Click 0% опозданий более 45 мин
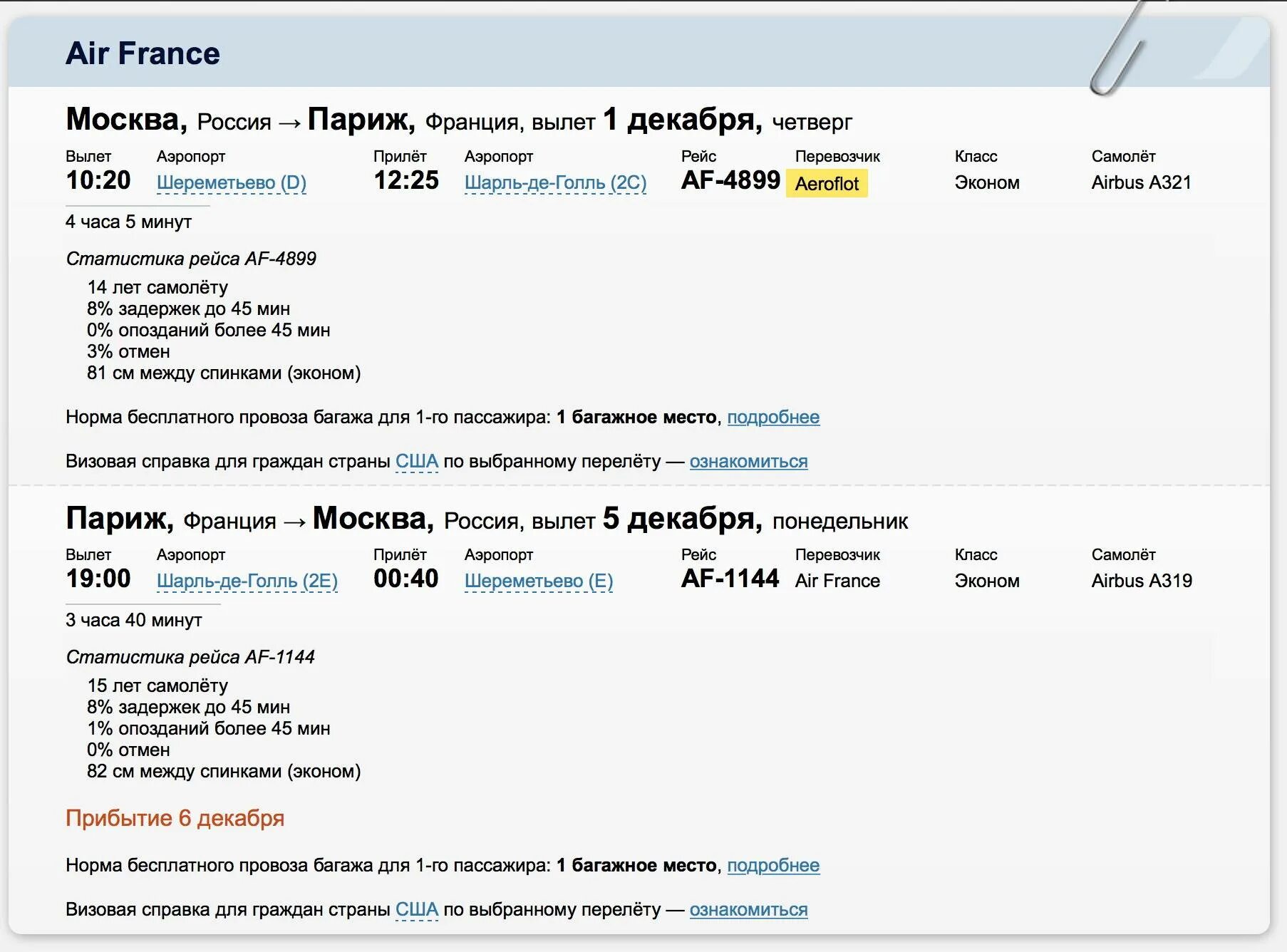The height and width of the screenshot is (952, 1287). [209, 331]
